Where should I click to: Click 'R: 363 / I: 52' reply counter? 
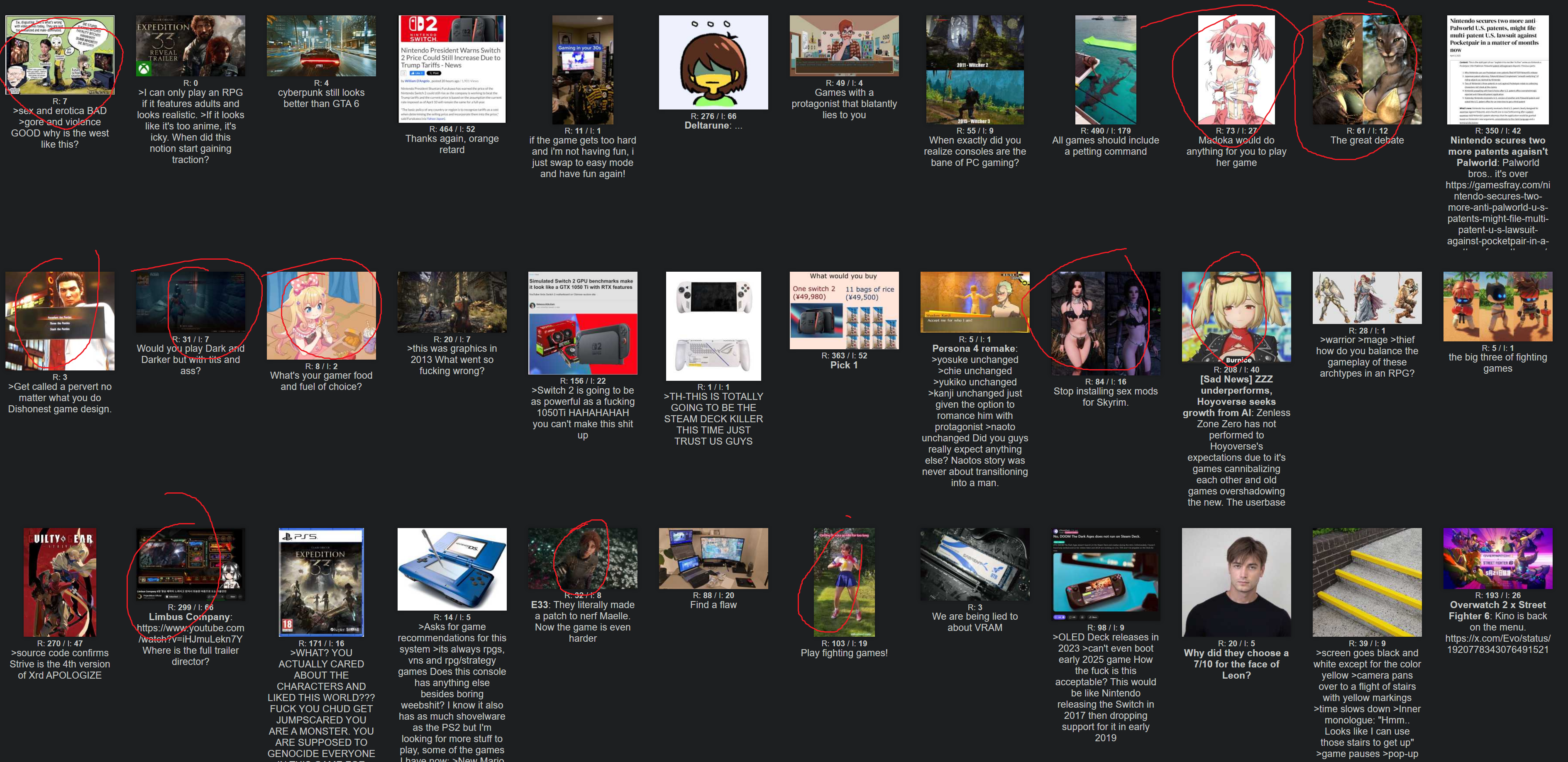click(844, 355)
